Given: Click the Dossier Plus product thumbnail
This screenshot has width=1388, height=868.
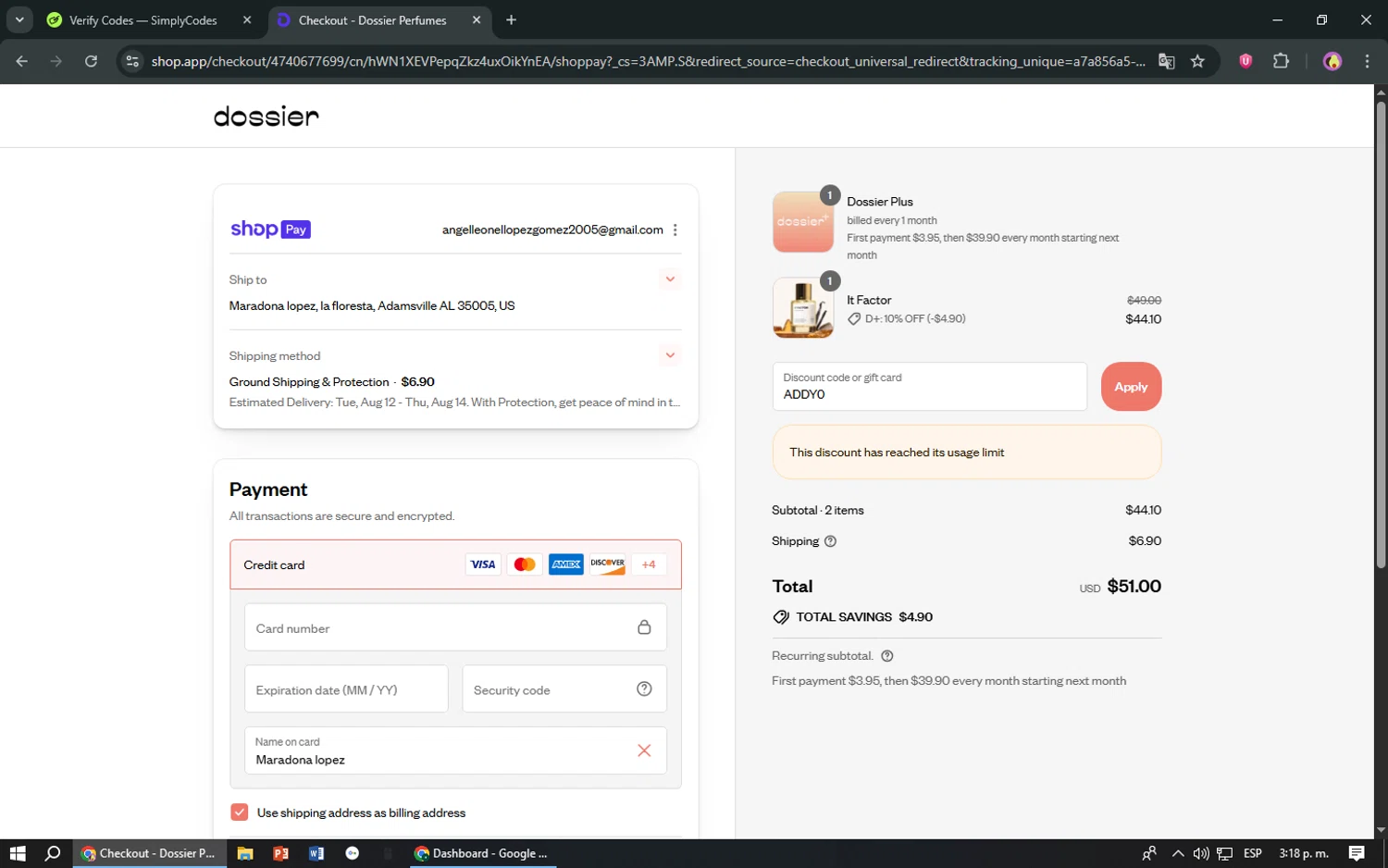Looking at the screenshot, I should (x=803, y=222).
